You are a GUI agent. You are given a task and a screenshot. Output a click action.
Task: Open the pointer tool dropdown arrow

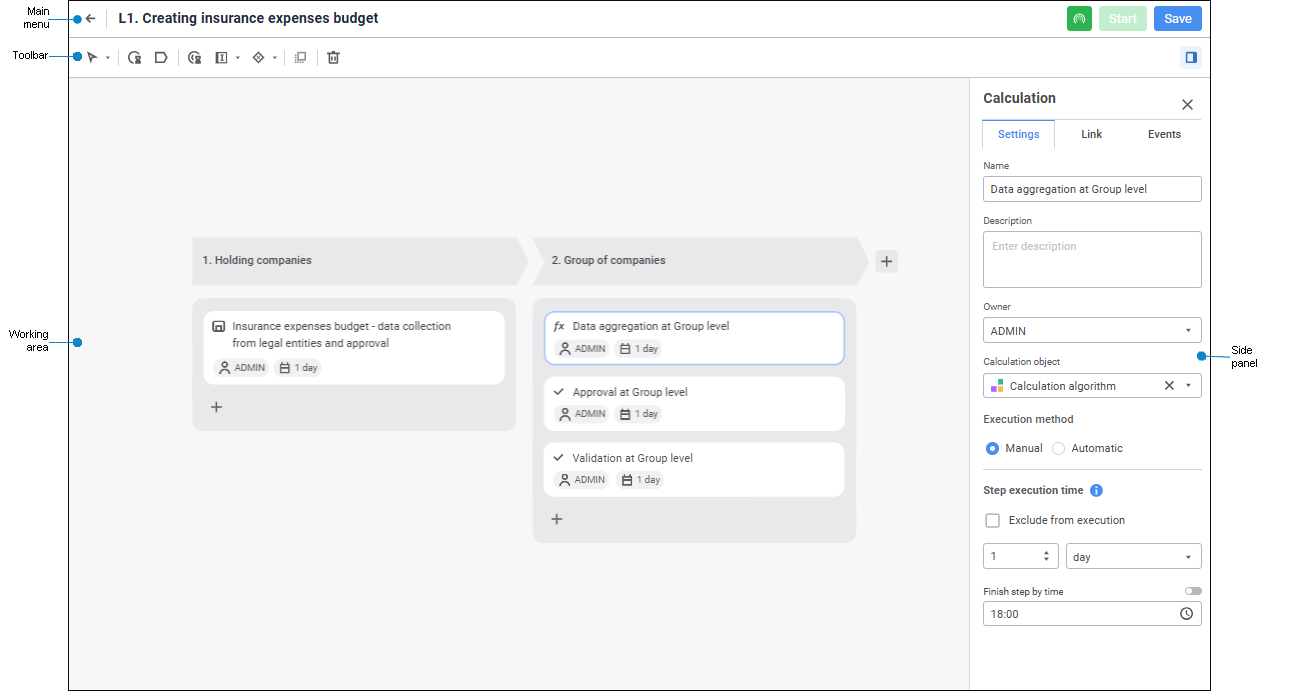coord(108,58)
